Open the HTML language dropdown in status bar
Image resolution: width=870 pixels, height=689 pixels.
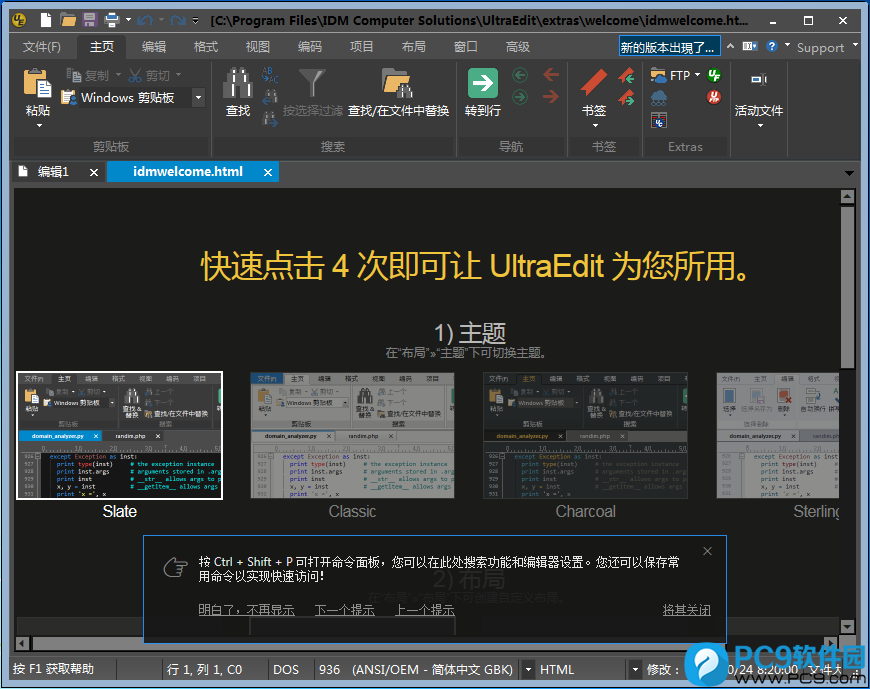tap(635, 670)
